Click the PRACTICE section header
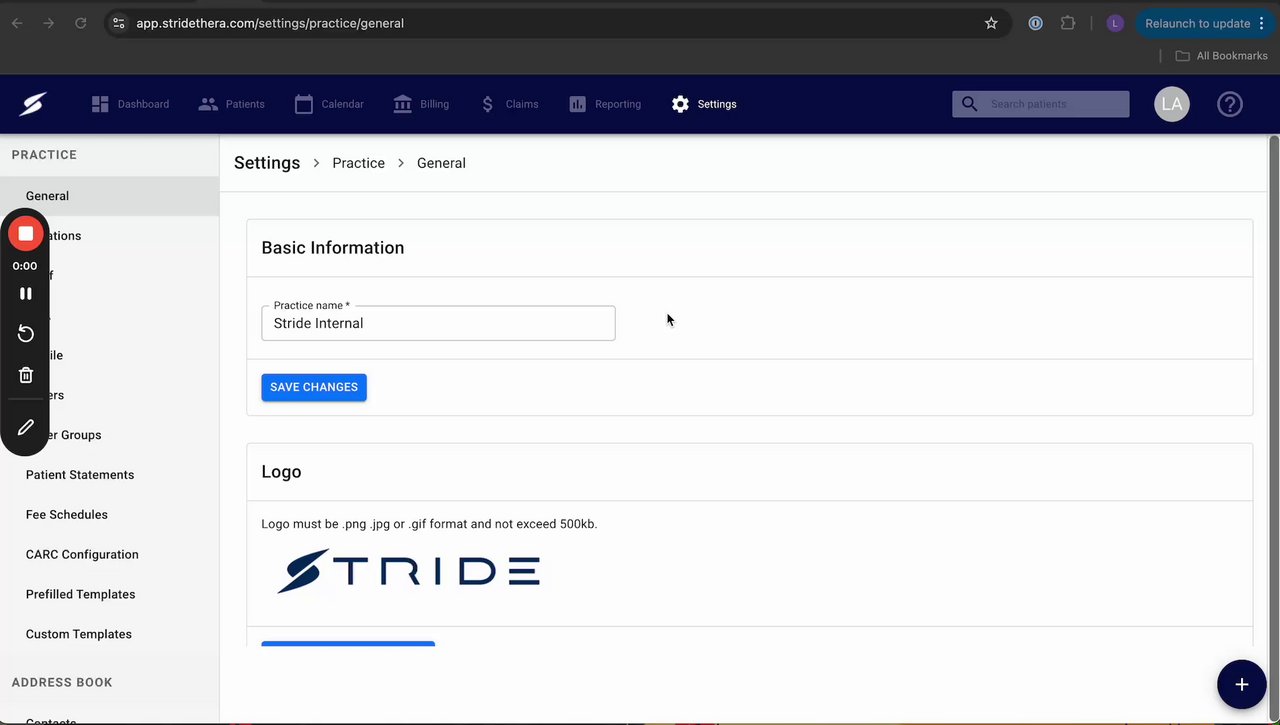Viewport: 1280px width, 725px height. (44, 155)
